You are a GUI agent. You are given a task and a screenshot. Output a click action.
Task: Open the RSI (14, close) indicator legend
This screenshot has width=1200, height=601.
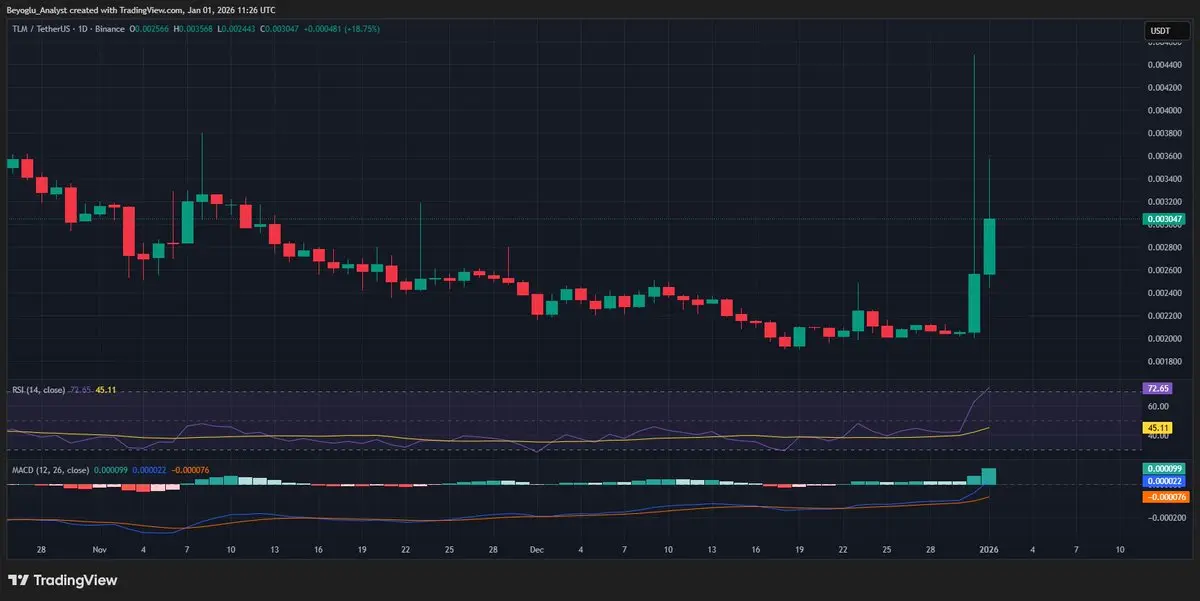(x=37, y=390)
